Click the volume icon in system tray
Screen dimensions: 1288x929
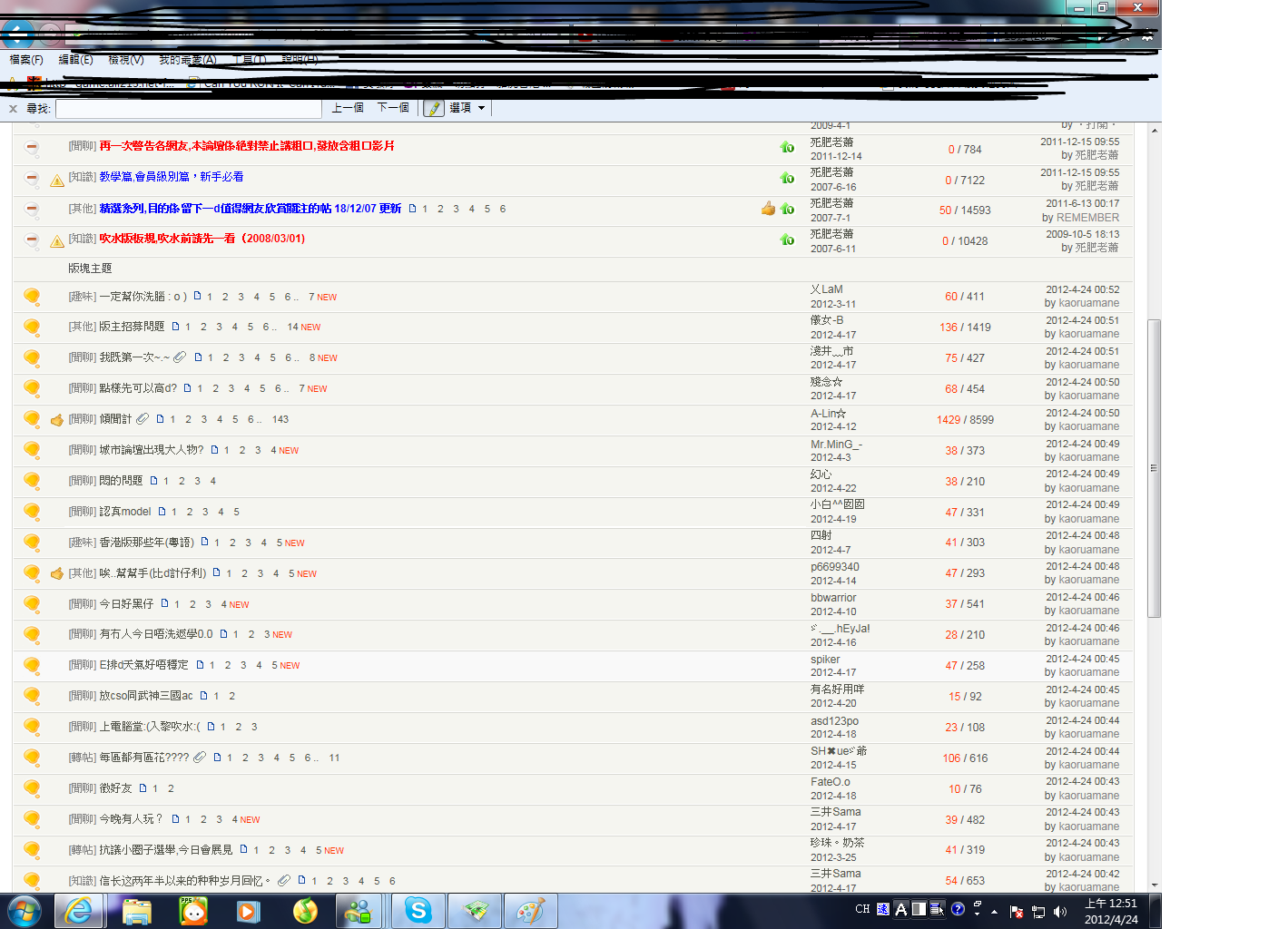pos(1060,911)
